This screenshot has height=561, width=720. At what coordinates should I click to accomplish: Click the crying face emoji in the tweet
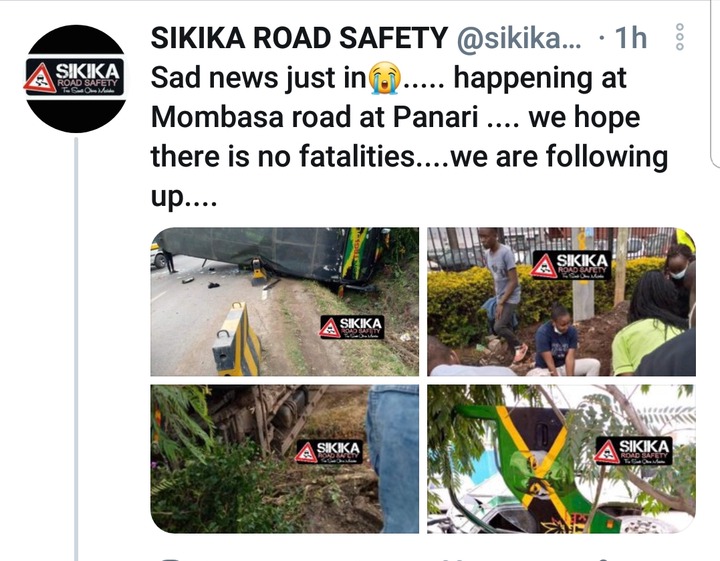(384, 78)
